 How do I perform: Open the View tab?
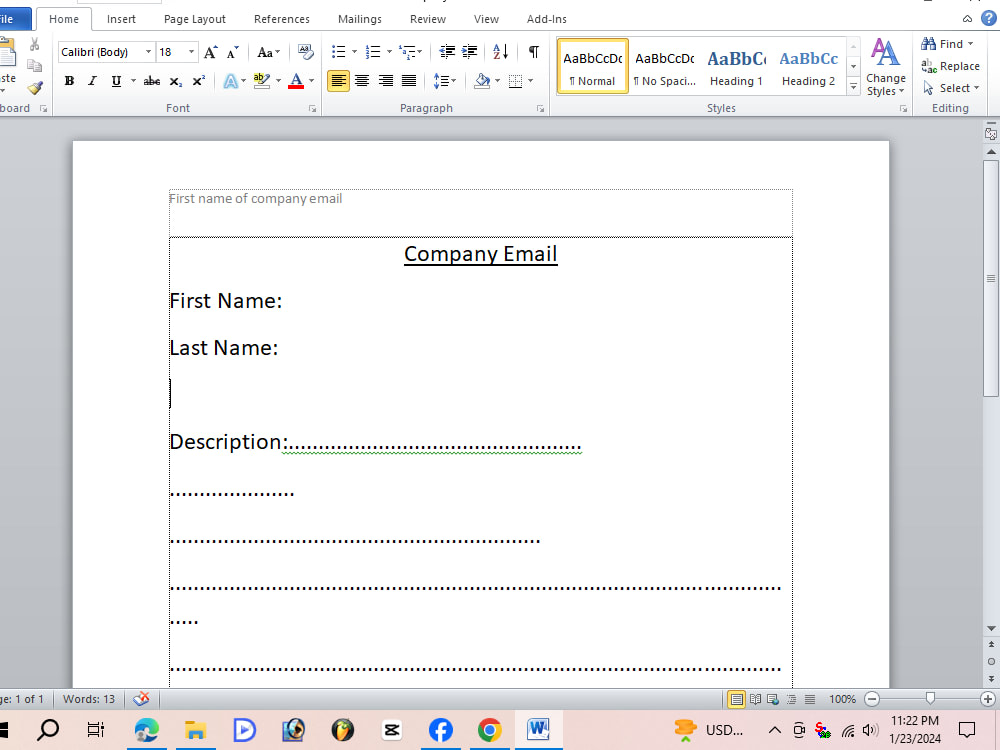[486, 19]
